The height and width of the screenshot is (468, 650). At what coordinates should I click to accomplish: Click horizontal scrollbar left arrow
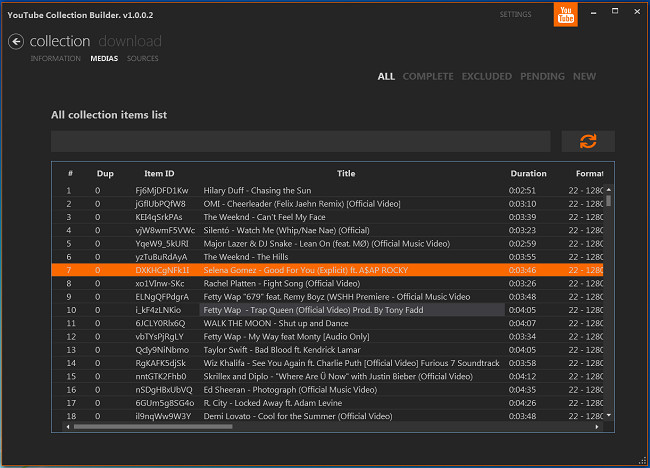(x=68, y=427)
